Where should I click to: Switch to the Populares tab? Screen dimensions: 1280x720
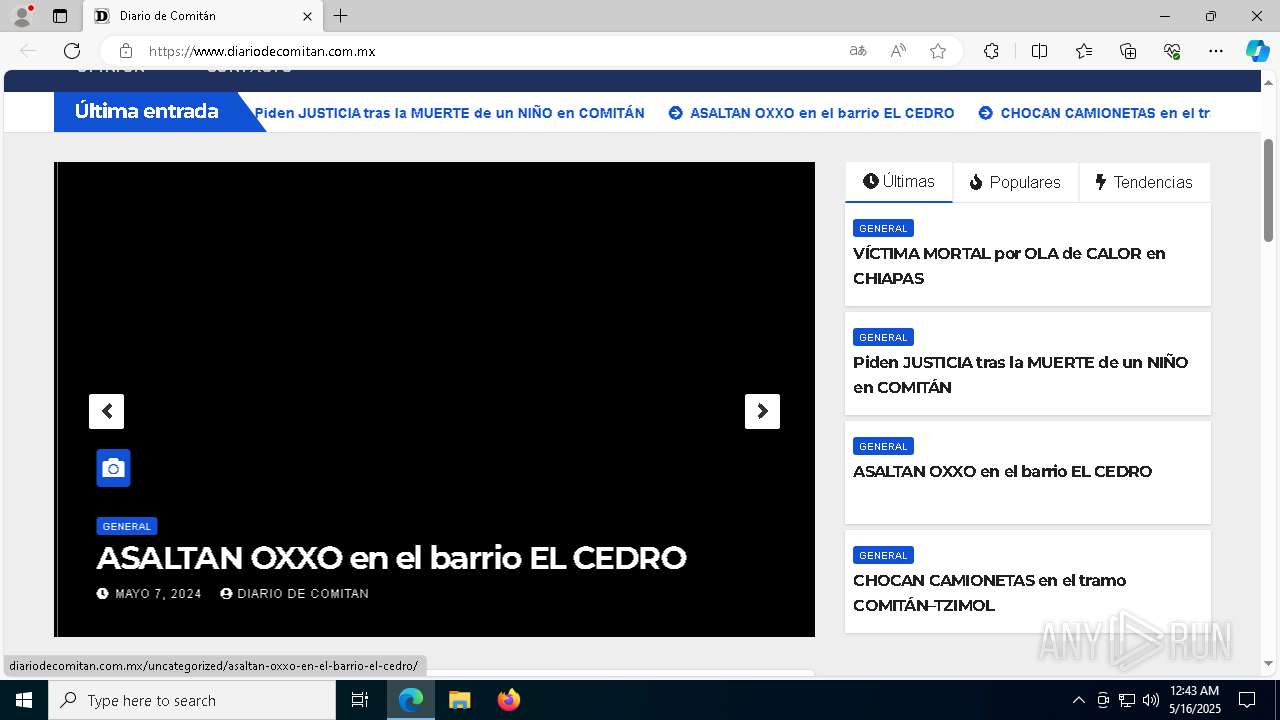point(1015,182)
